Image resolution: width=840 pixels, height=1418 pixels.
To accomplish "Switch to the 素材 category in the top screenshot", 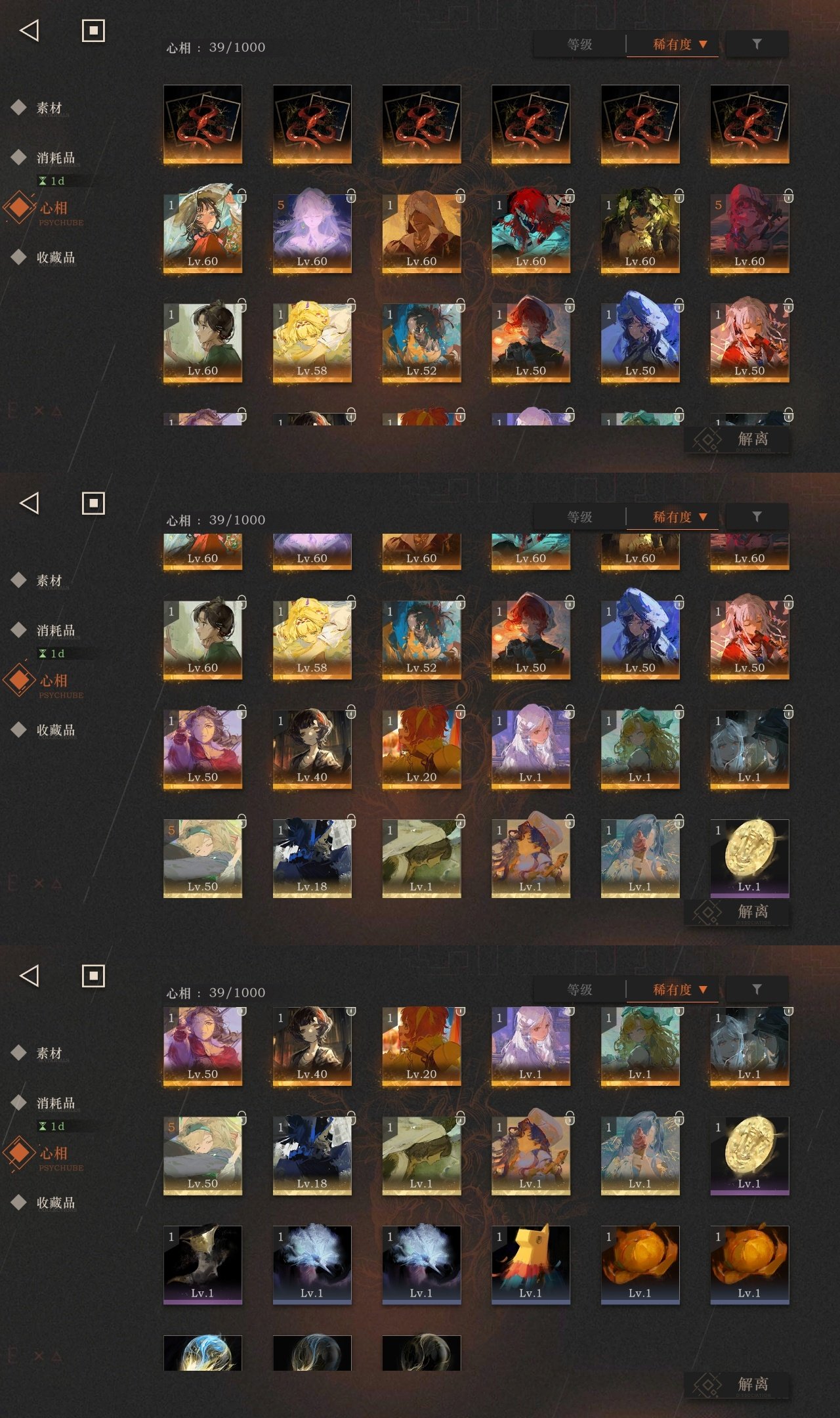I will click(49, 108).
